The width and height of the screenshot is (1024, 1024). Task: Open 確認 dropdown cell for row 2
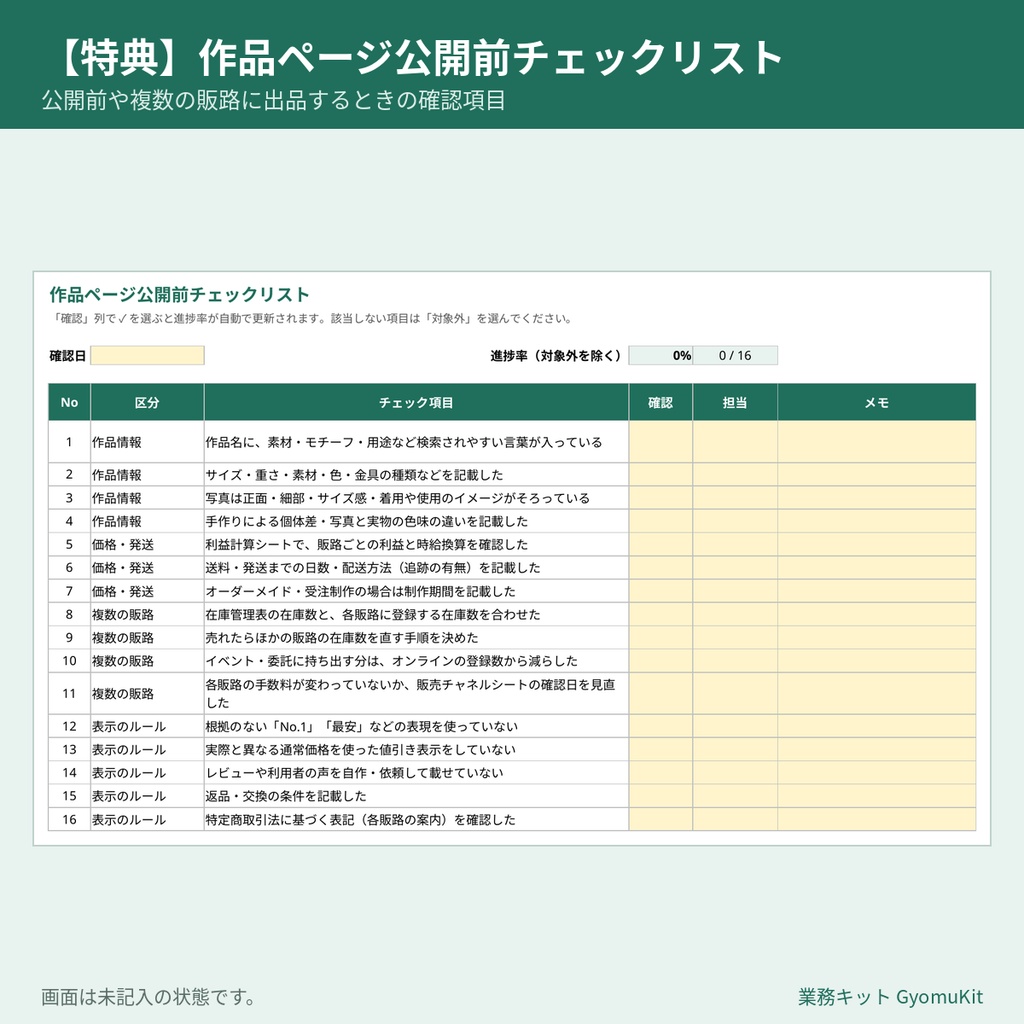(x=660, y=475)
